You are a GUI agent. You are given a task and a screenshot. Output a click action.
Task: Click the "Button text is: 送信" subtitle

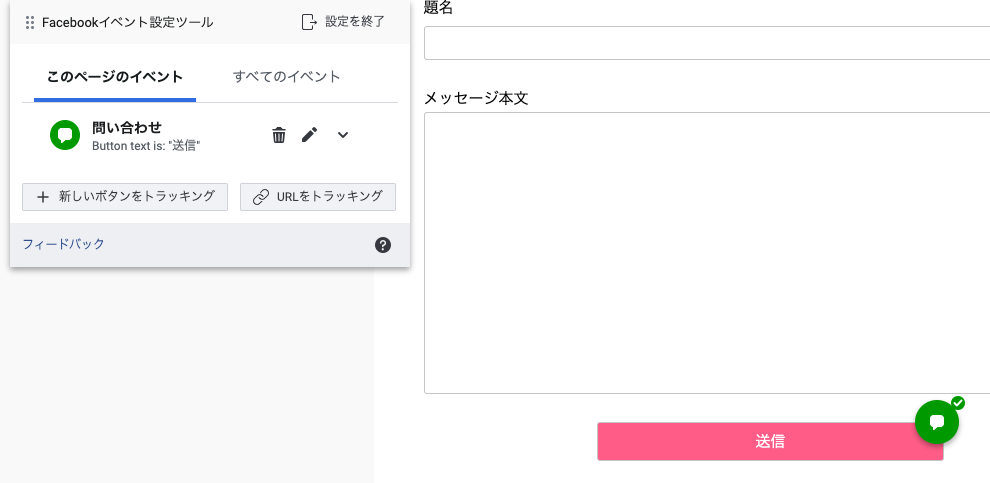pos(146,146)
